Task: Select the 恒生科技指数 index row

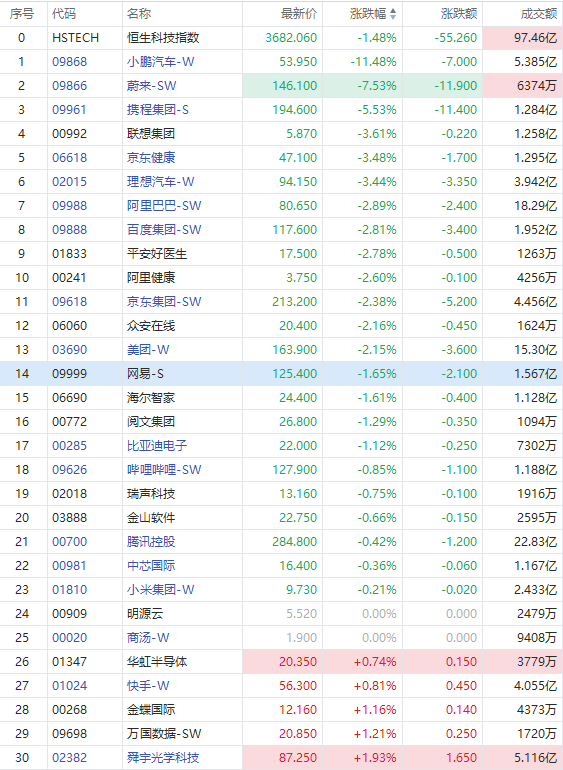Action: tap(282, 38)
